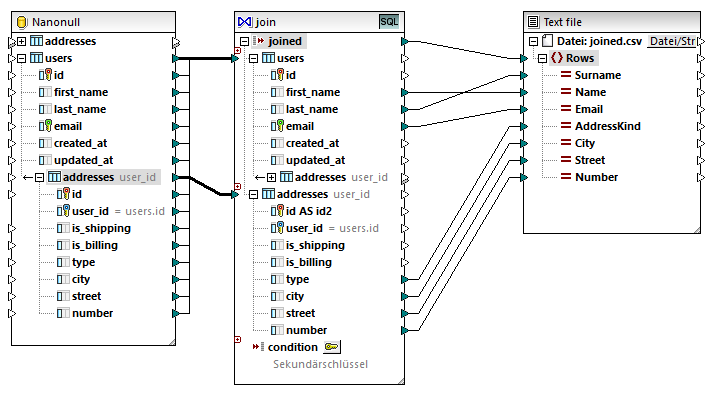Click Rows input connector in Text file

[524, 58]
